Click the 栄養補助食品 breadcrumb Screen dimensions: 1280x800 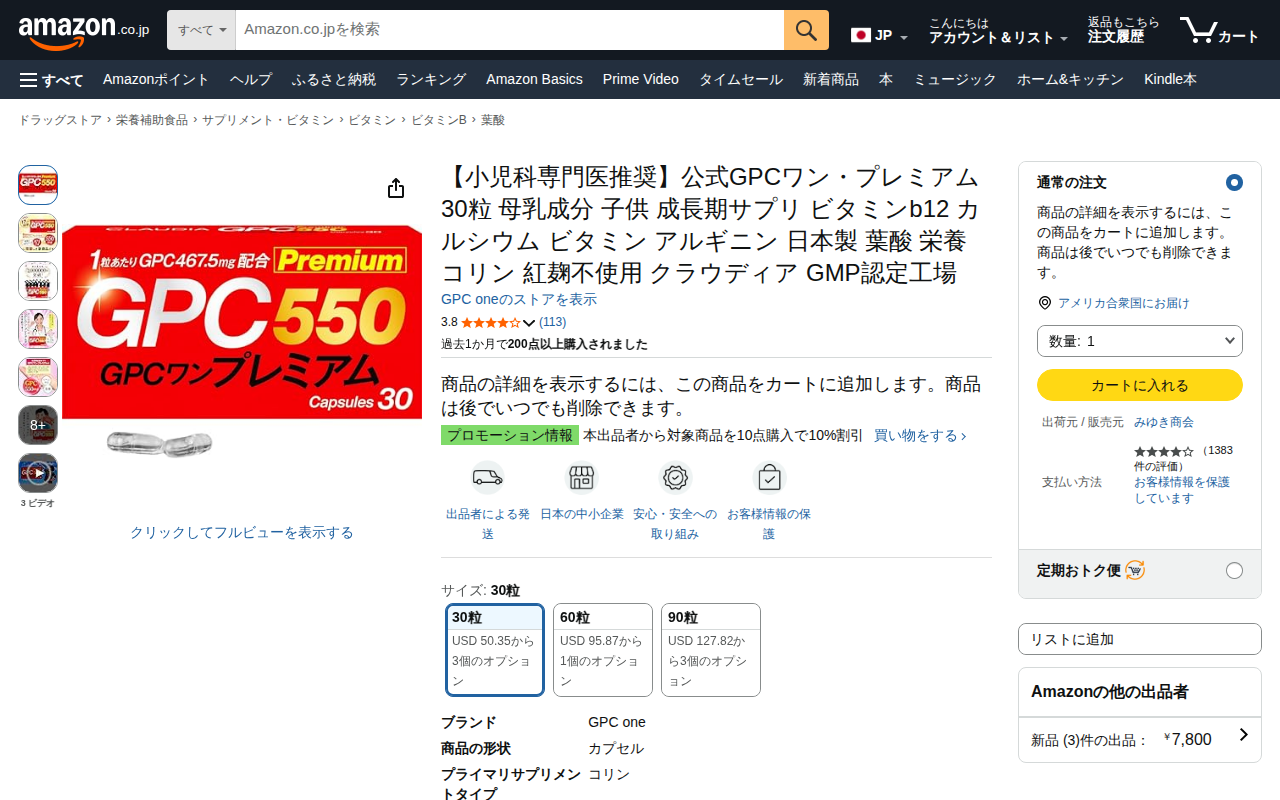coord(152,120)
